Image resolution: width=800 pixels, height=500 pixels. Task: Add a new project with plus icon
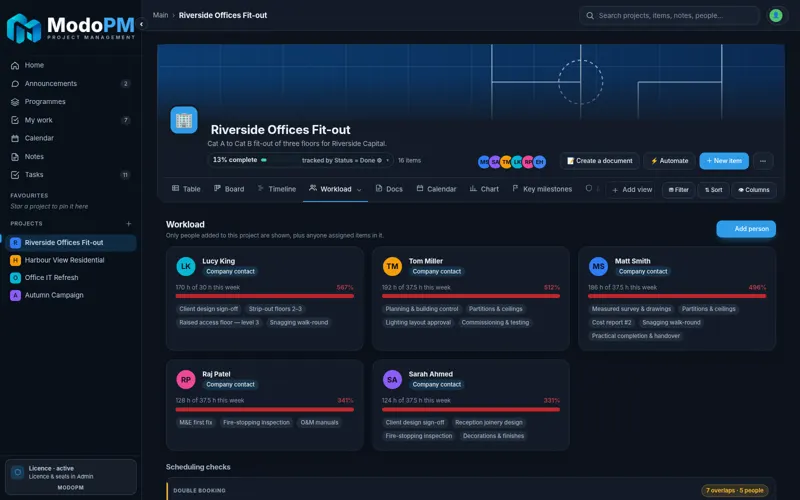click(x=129, y=223)
